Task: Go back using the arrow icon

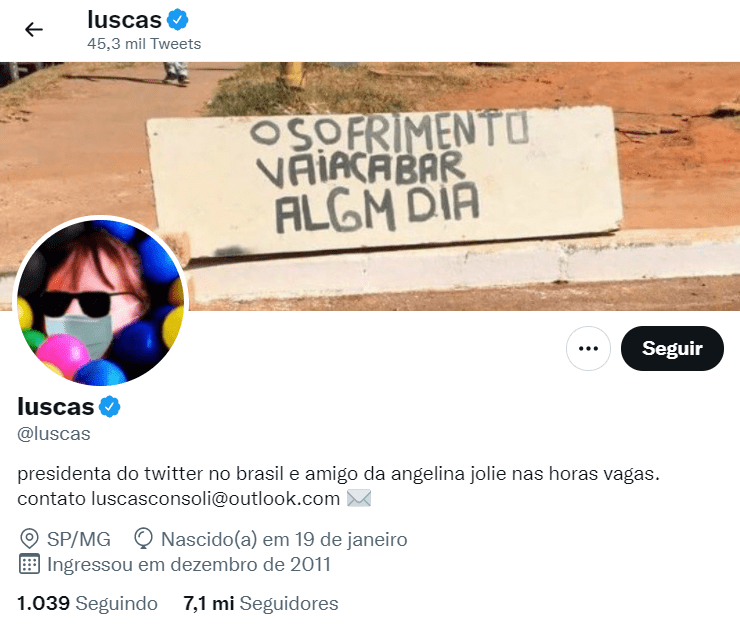Action: (x=34, y=29)
